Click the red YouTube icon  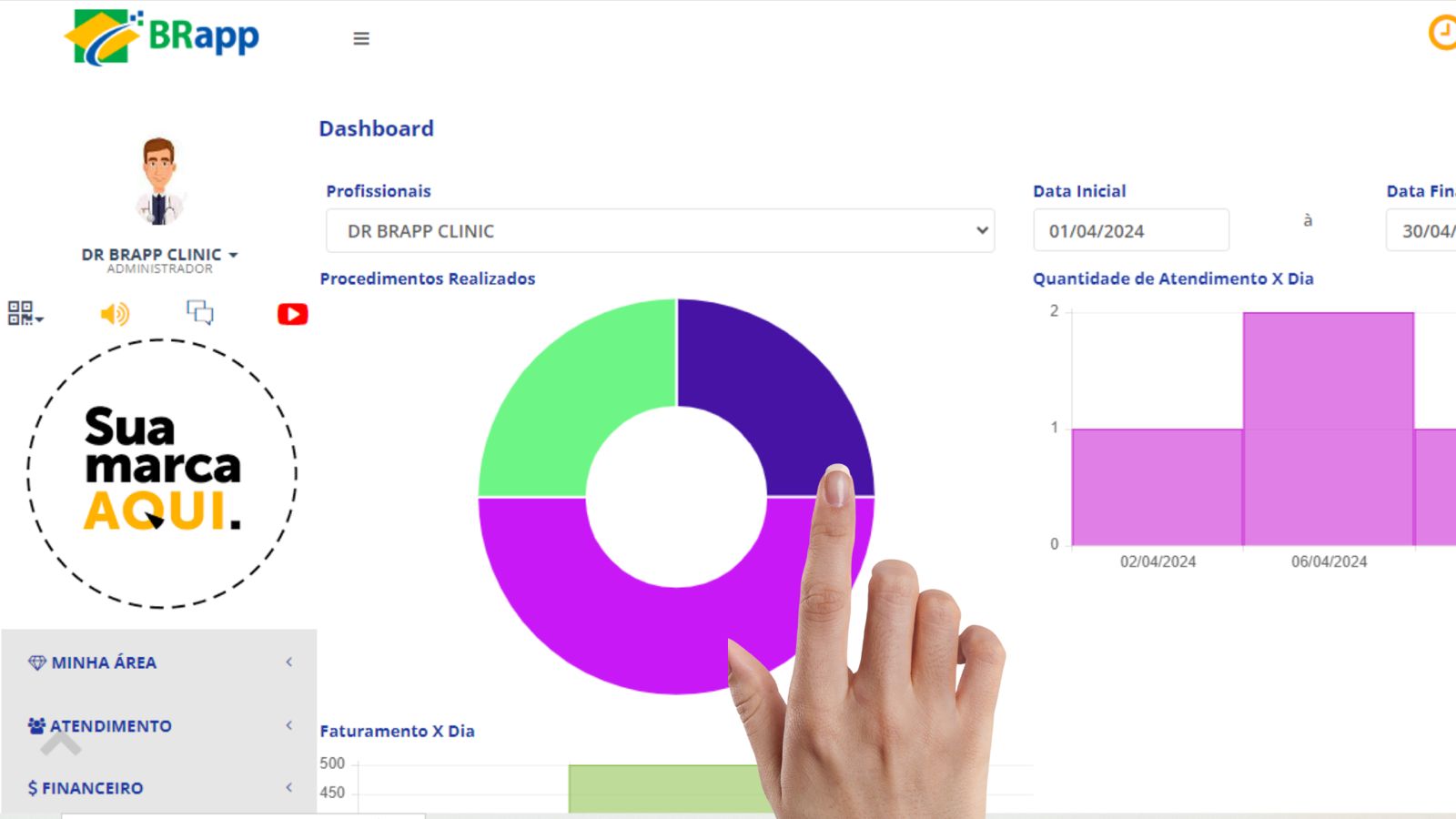pos(292,314)
